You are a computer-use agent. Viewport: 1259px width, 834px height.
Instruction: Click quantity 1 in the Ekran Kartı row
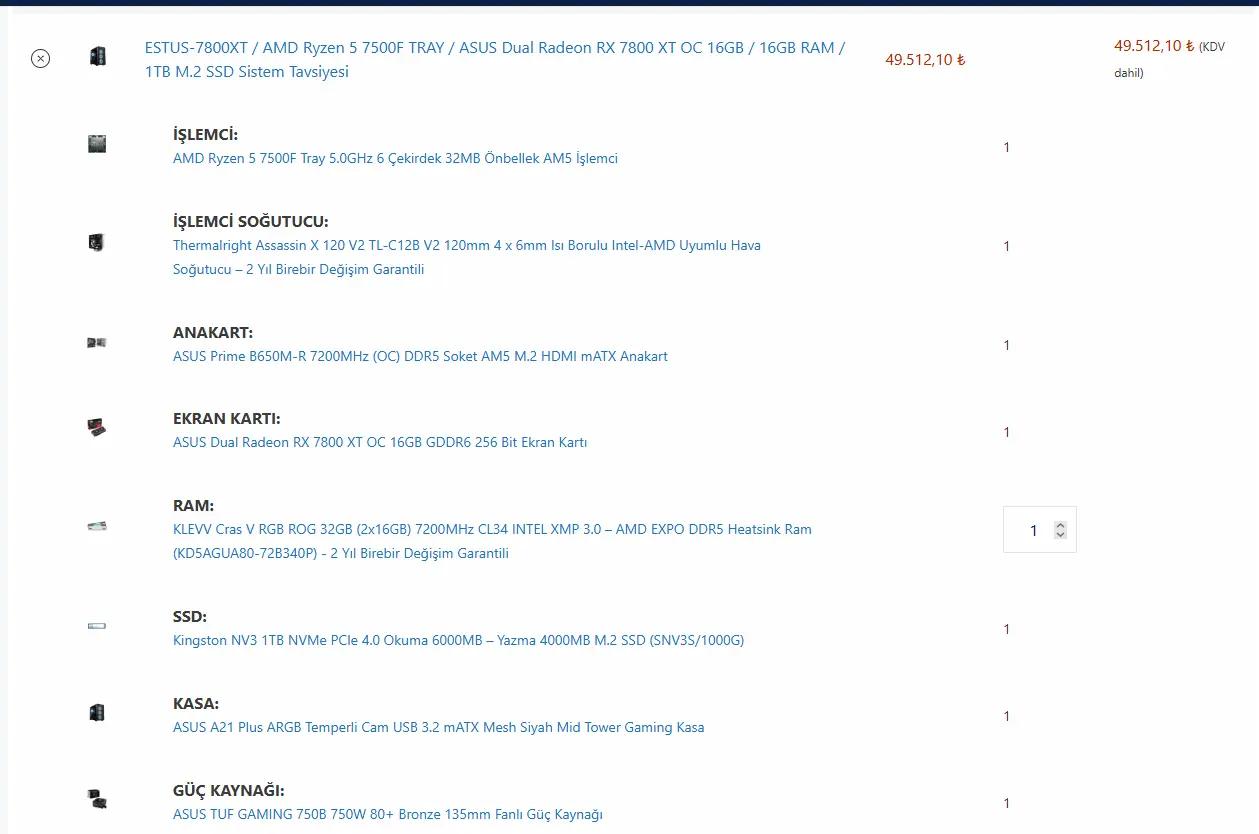pos(1007,432)
